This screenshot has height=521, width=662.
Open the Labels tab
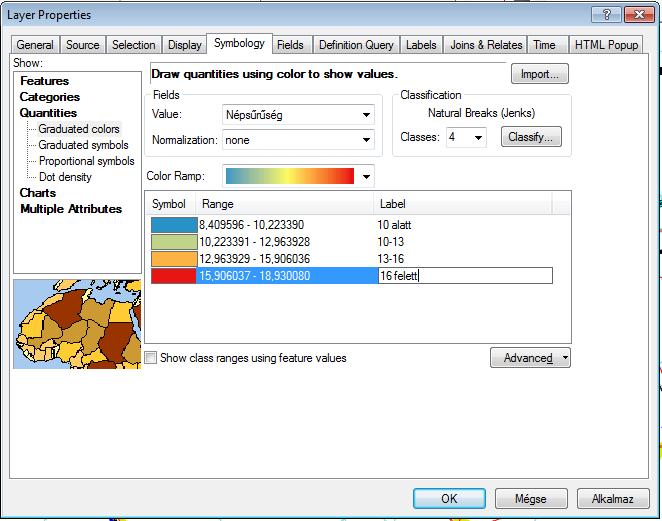pyautogui.click(x=421, y=45)
